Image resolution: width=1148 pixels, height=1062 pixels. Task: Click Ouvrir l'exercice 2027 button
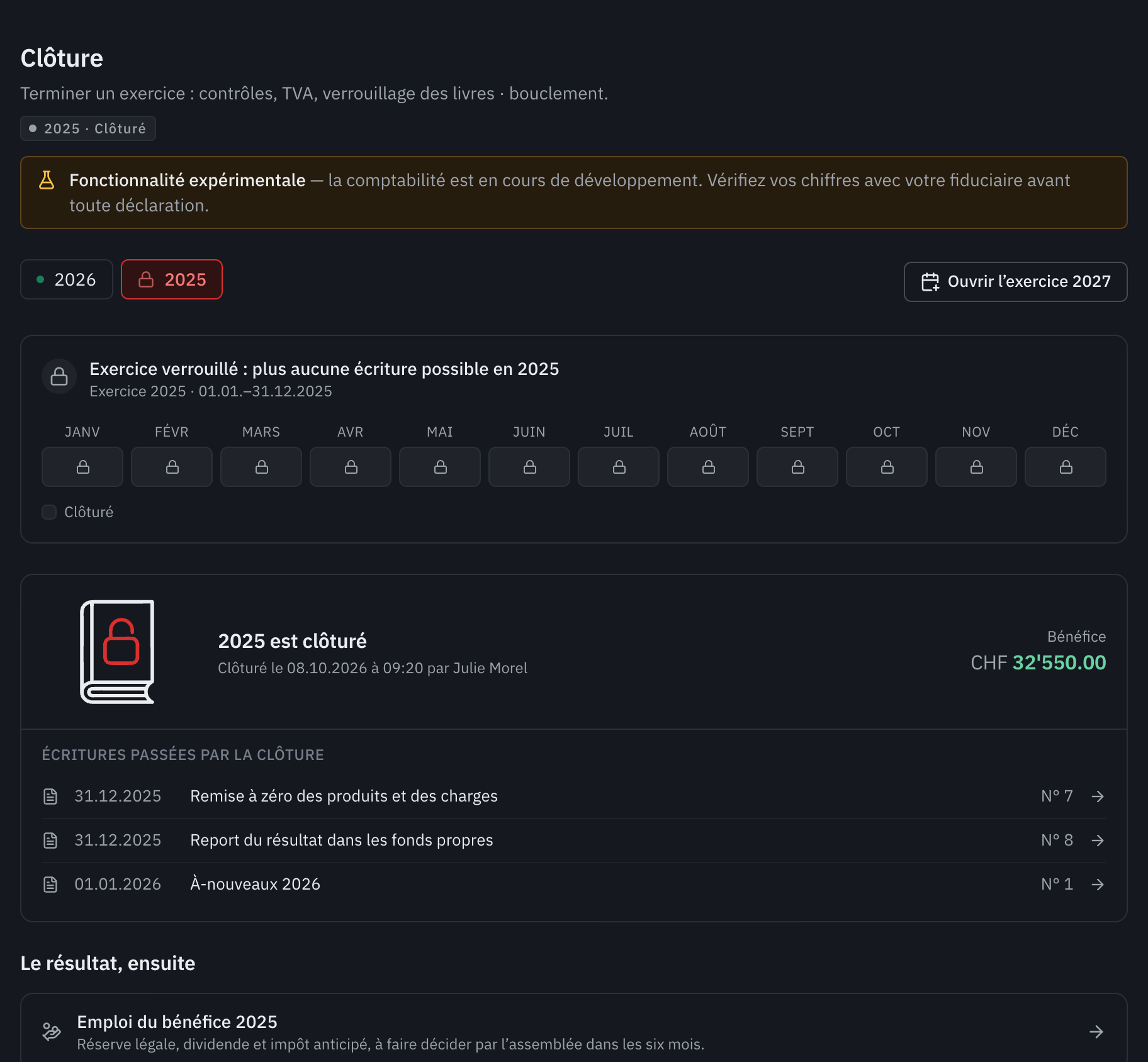click(1016, 282)
